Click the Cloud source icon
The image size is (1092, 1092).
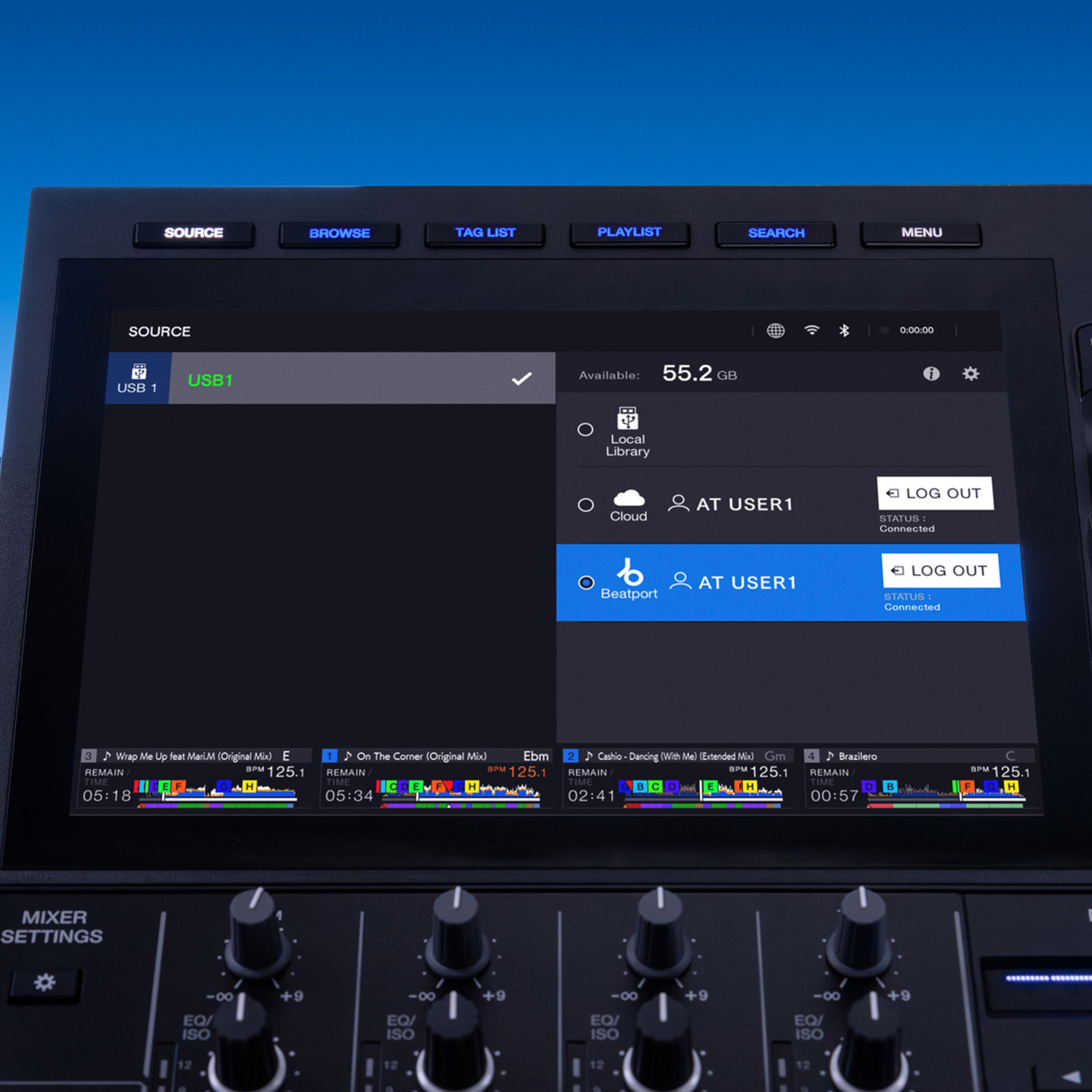[628, 499]
